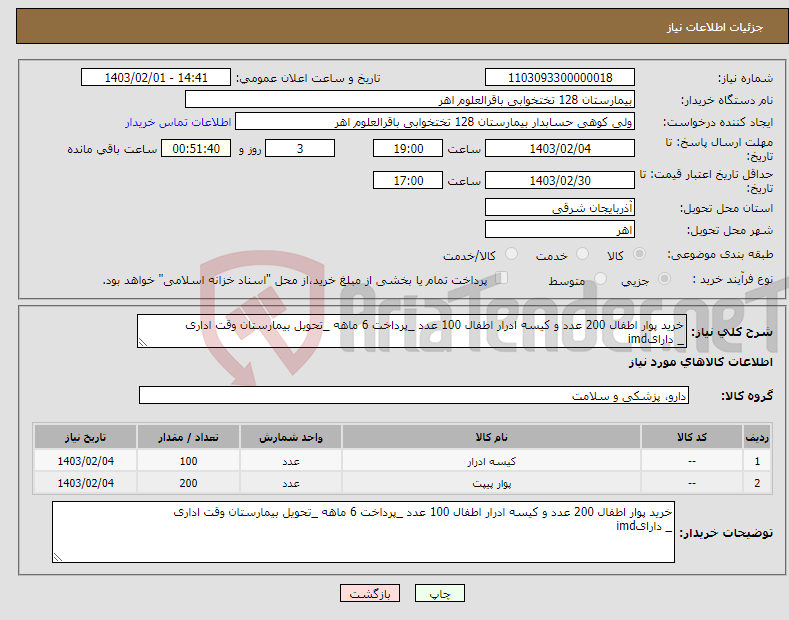This screenshot has height=620, width=789.
Task: Click the ردیف column header
Action: coord(757,437)
